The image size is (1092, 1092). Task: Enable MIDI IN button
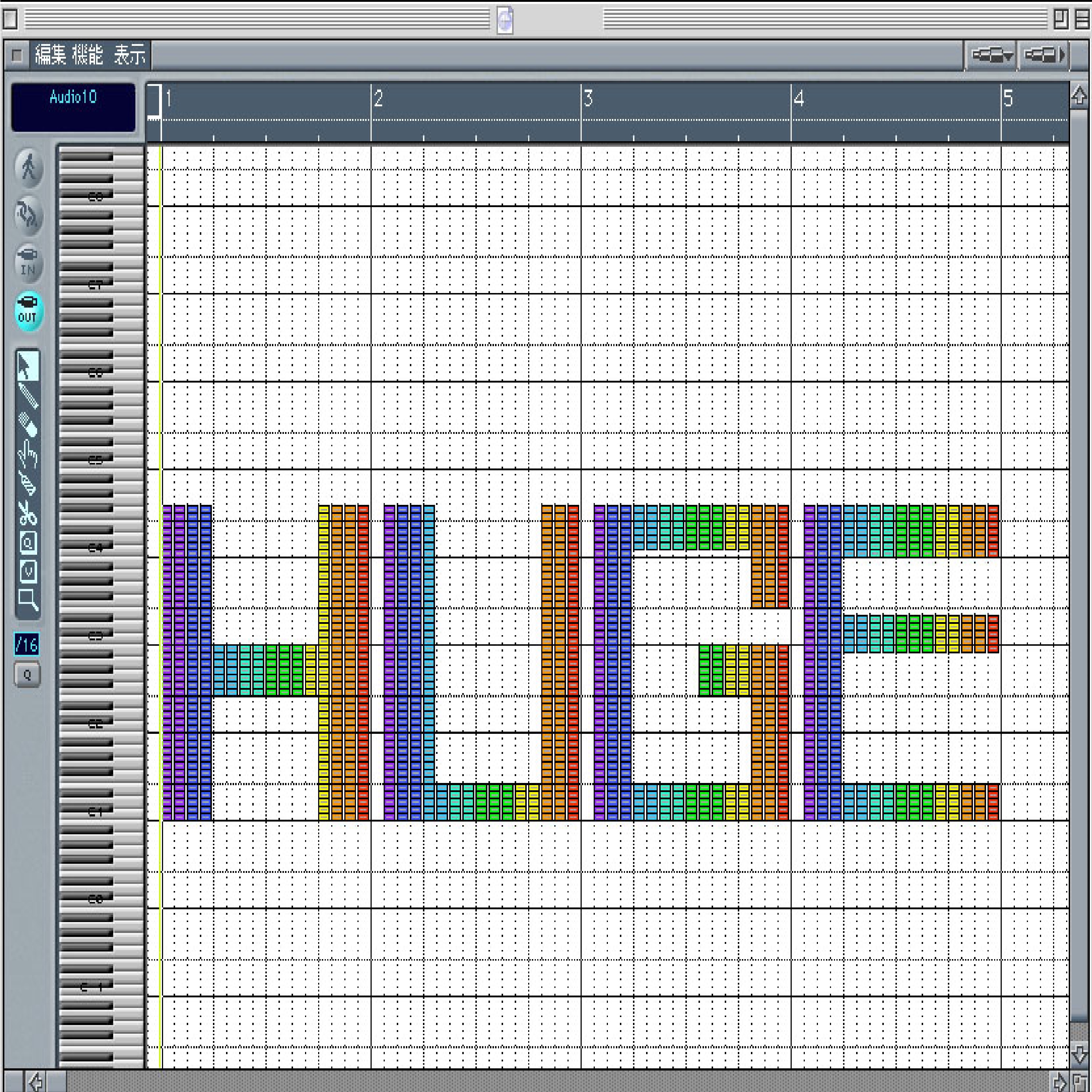pos(28,264)
